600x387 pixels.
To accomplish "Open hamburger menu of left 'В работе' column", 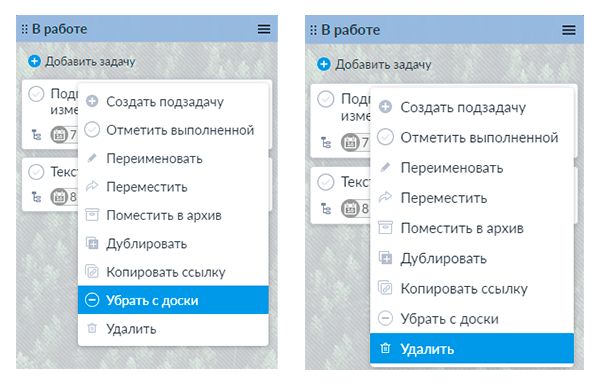I will (264, 29).
